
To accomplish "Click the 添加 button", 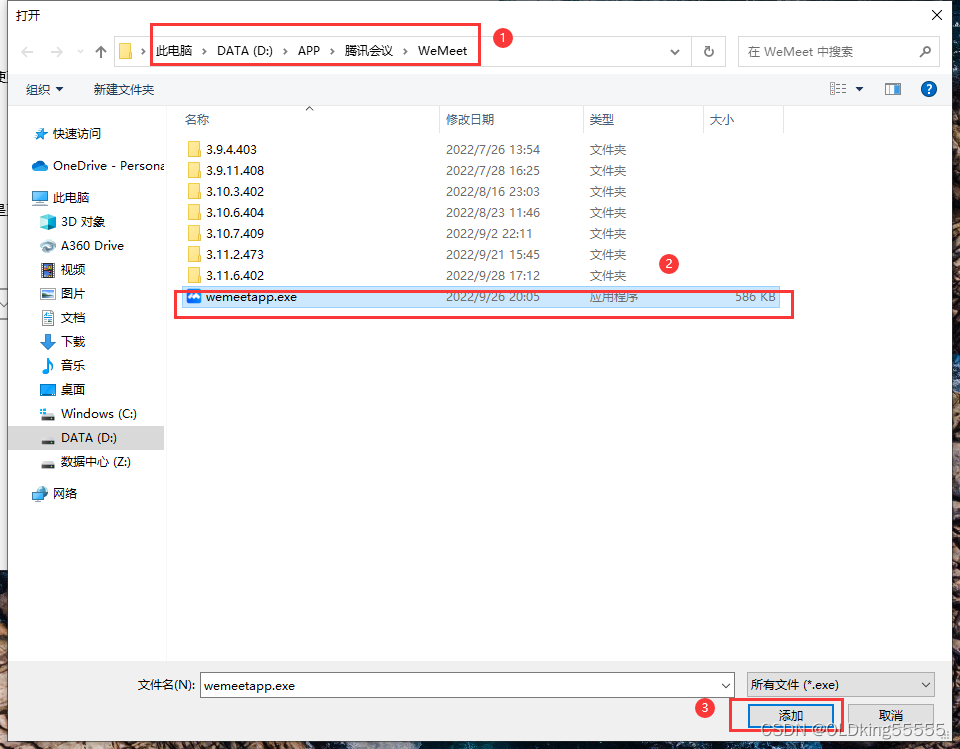I will (790, 715).
